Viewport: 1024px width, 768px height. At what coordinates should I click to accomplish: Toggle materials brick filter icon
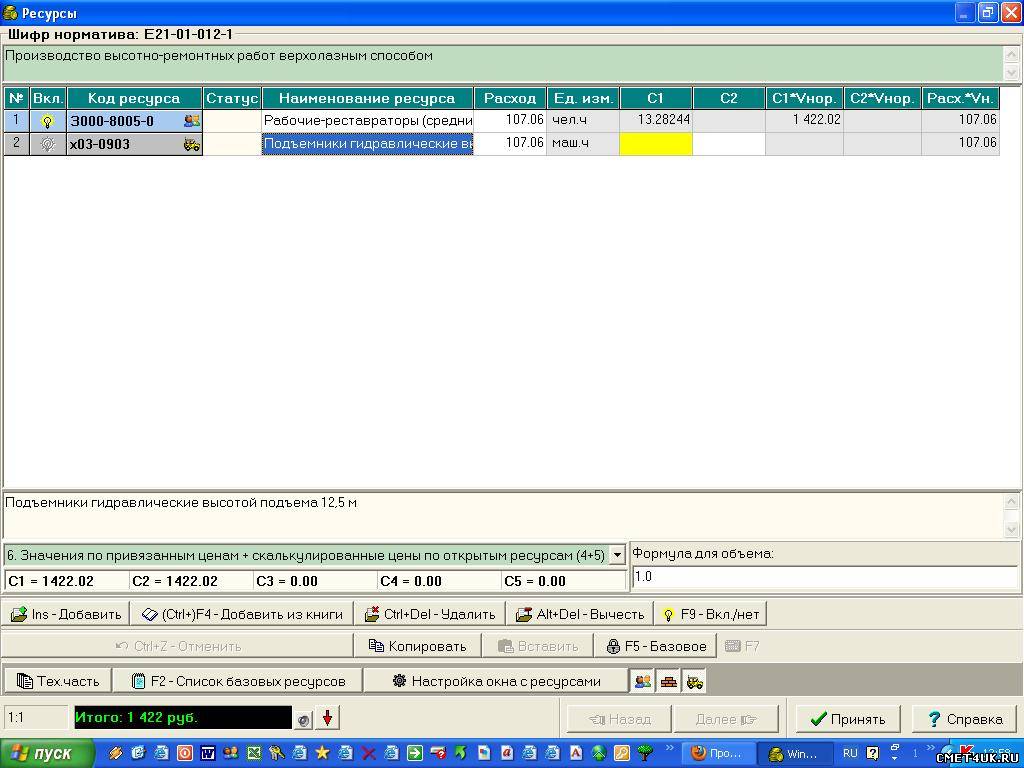click(x=668, y=681)
